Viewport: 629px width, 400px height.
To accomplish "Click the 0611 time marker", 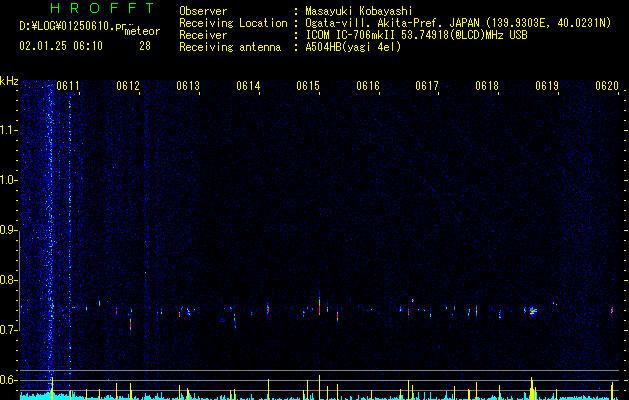I will [68, 86].
